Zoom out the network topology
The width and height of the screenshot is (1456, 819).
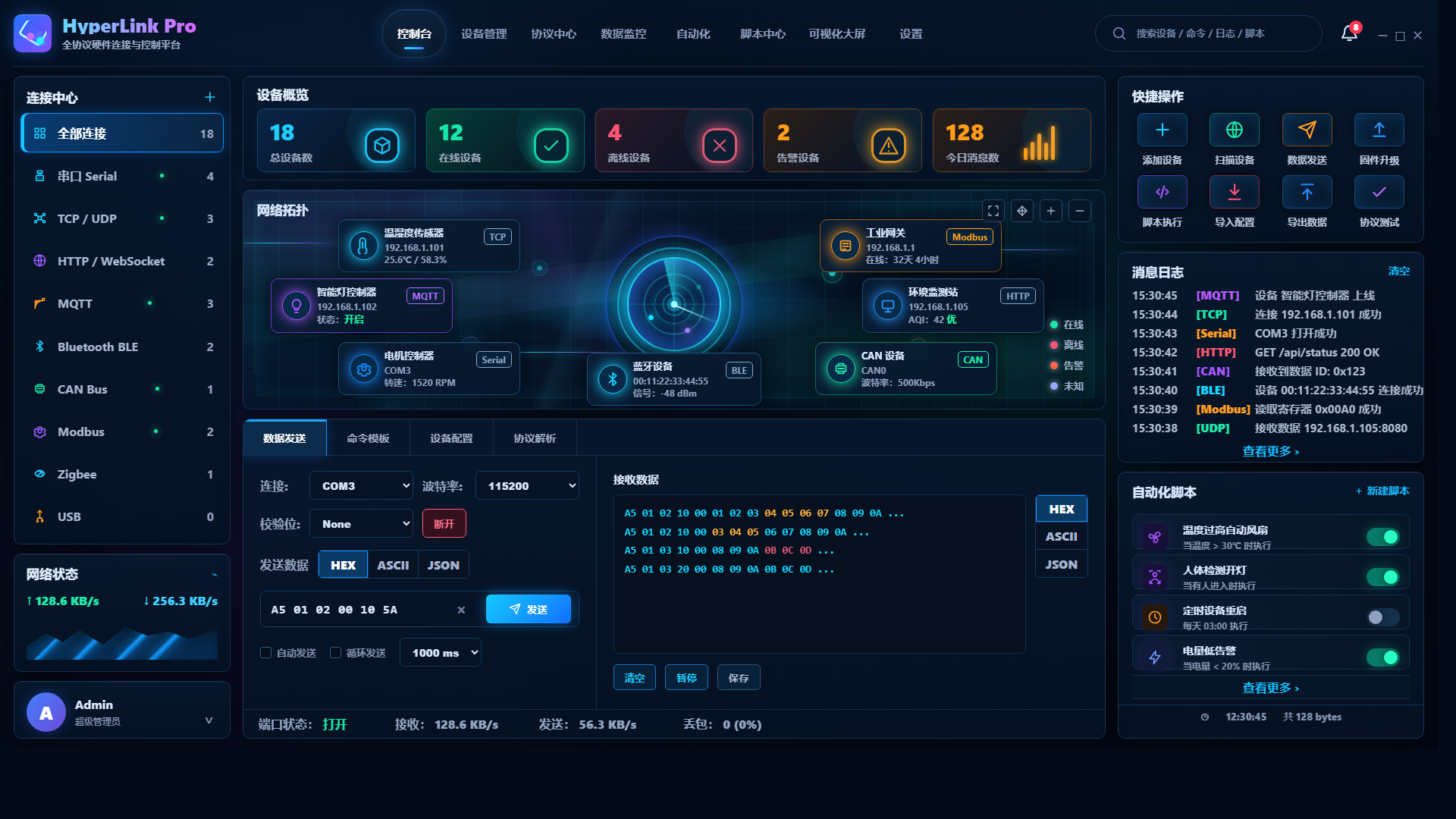pyautogui.click(x=1080, y=211)
